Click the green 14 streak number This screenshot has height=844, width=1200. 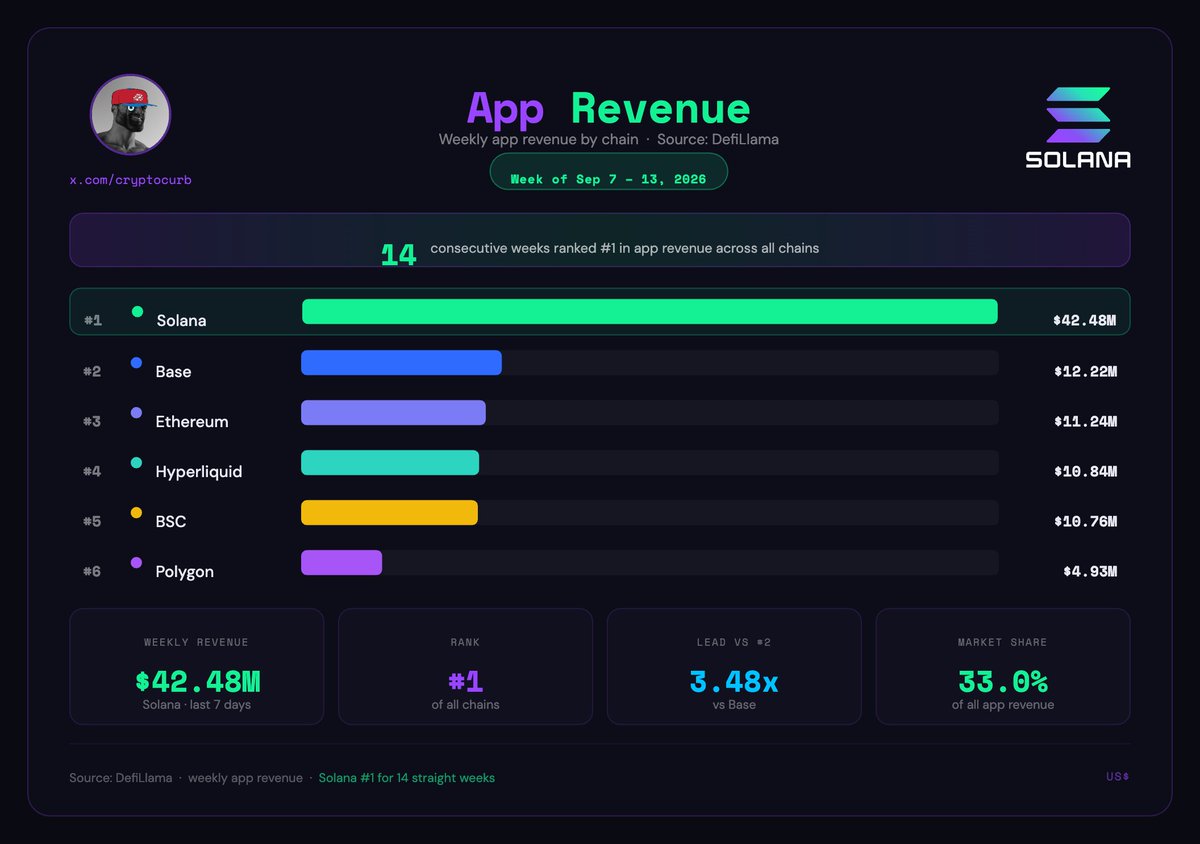[x=398, y=255]
